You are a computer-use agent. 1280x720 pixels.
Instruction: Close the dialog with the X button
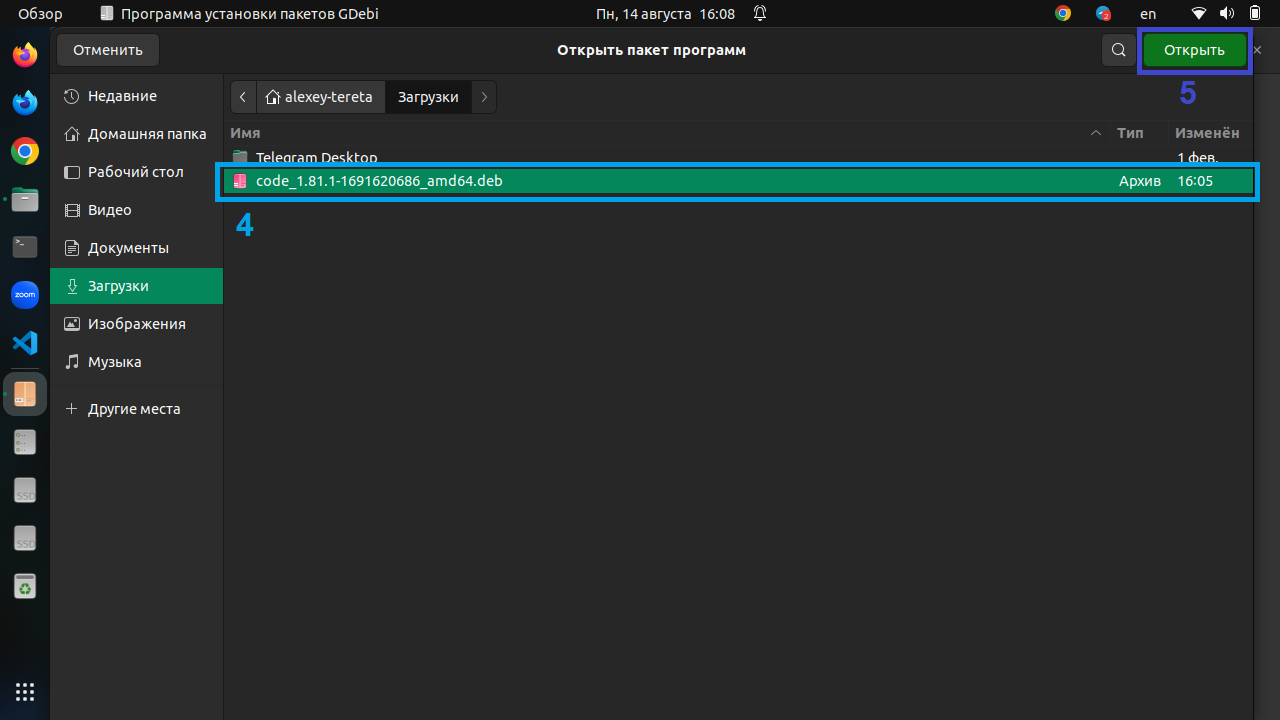pyautogui.click(x=1258, y=50)
